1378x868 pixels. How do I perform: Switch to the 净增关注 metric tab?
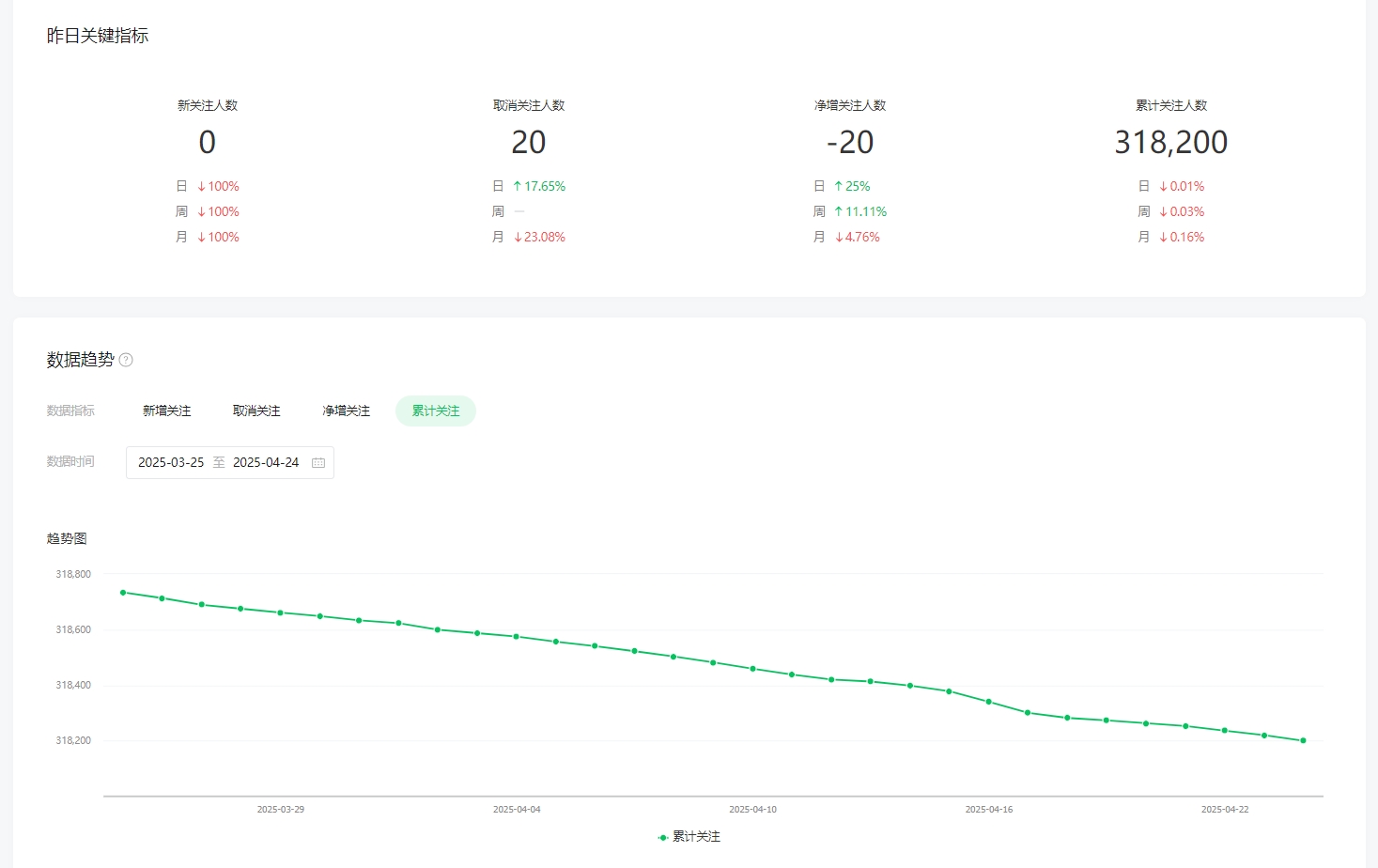tap(347, 411)
